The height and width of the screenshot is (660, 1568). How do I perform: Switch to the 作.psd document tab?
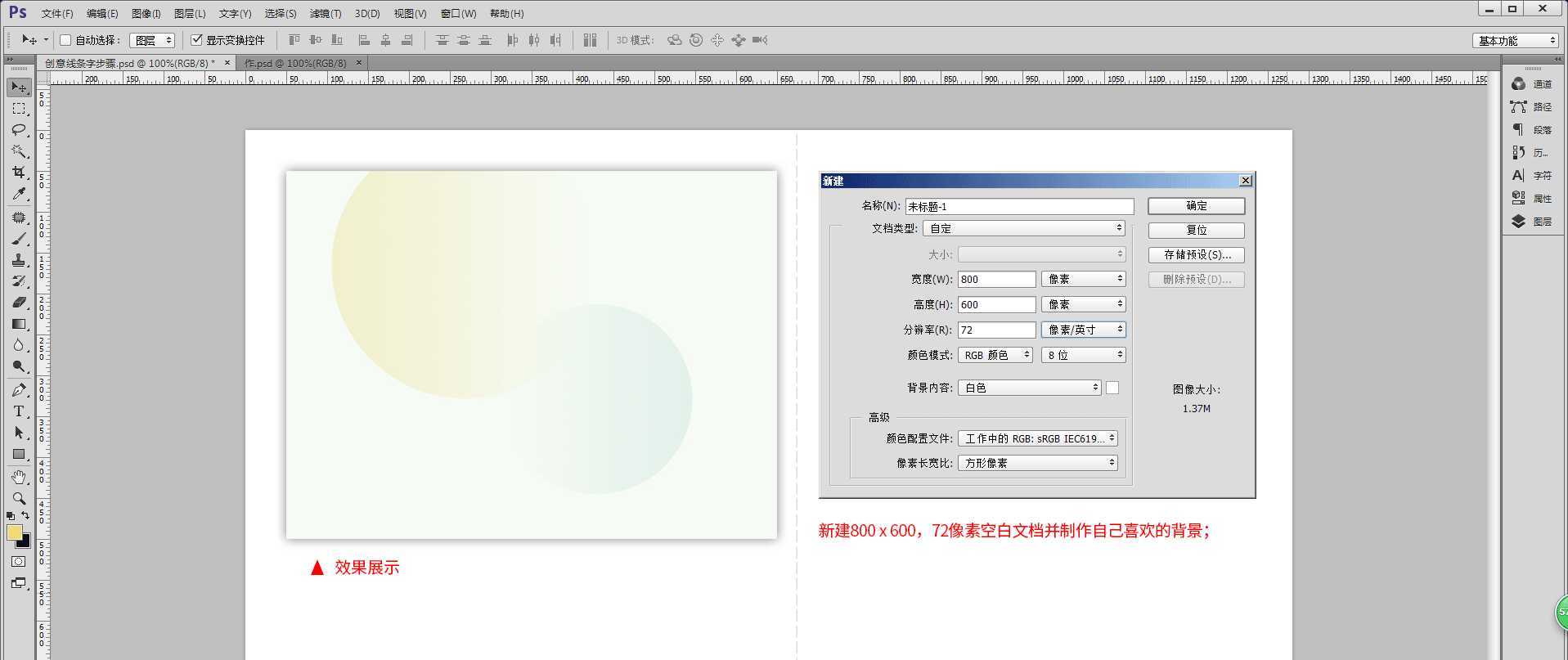(x=295, y=63)
